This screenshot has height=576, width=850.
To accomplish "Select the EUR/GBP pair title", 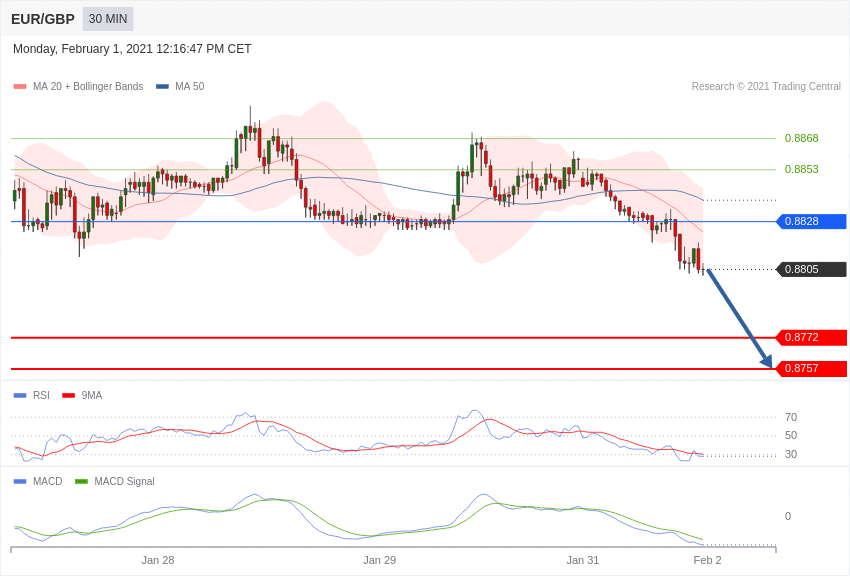I will 43,20.
